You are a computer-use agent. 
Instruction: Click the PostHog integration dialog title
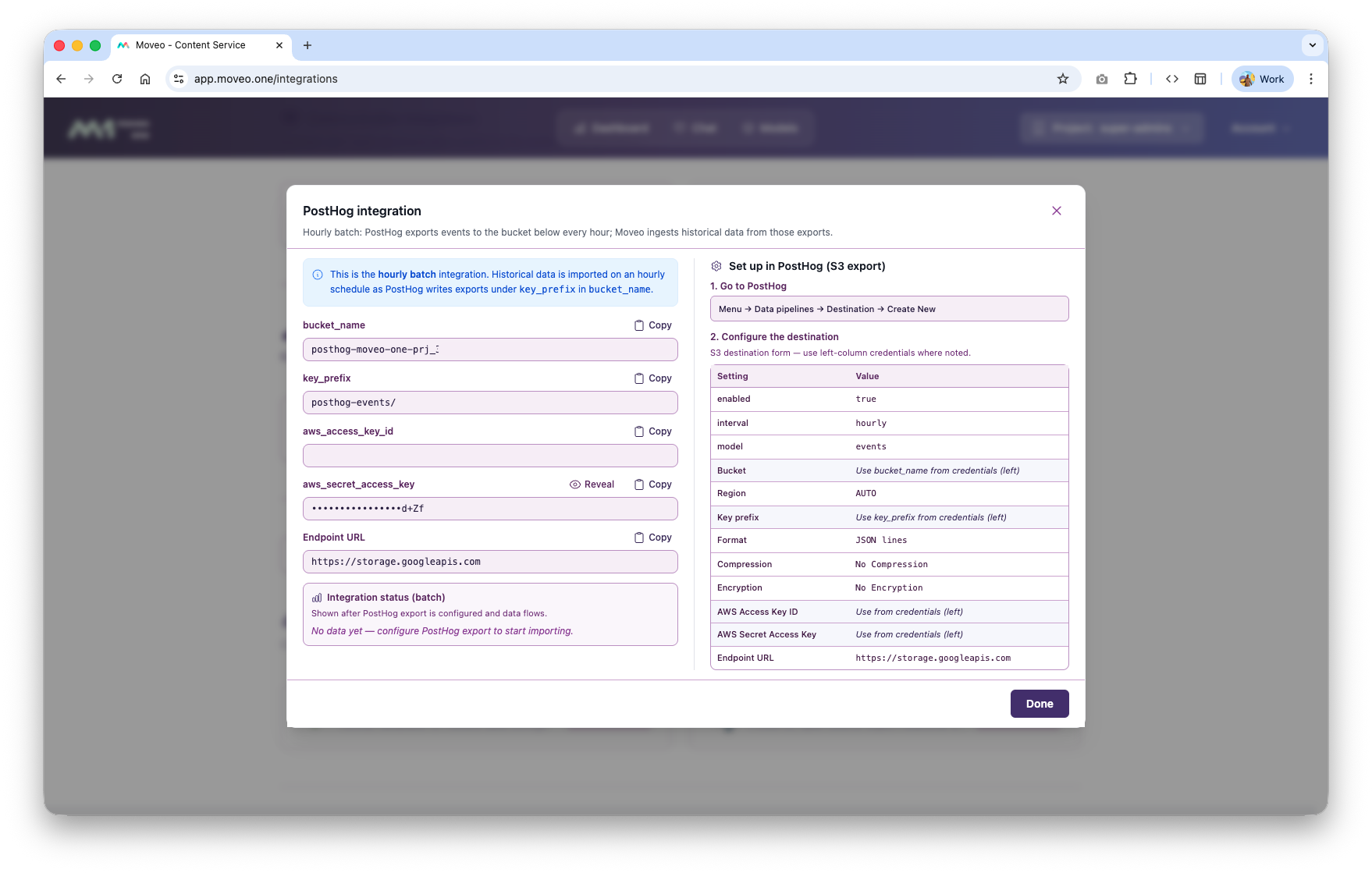tap(362, 211)
